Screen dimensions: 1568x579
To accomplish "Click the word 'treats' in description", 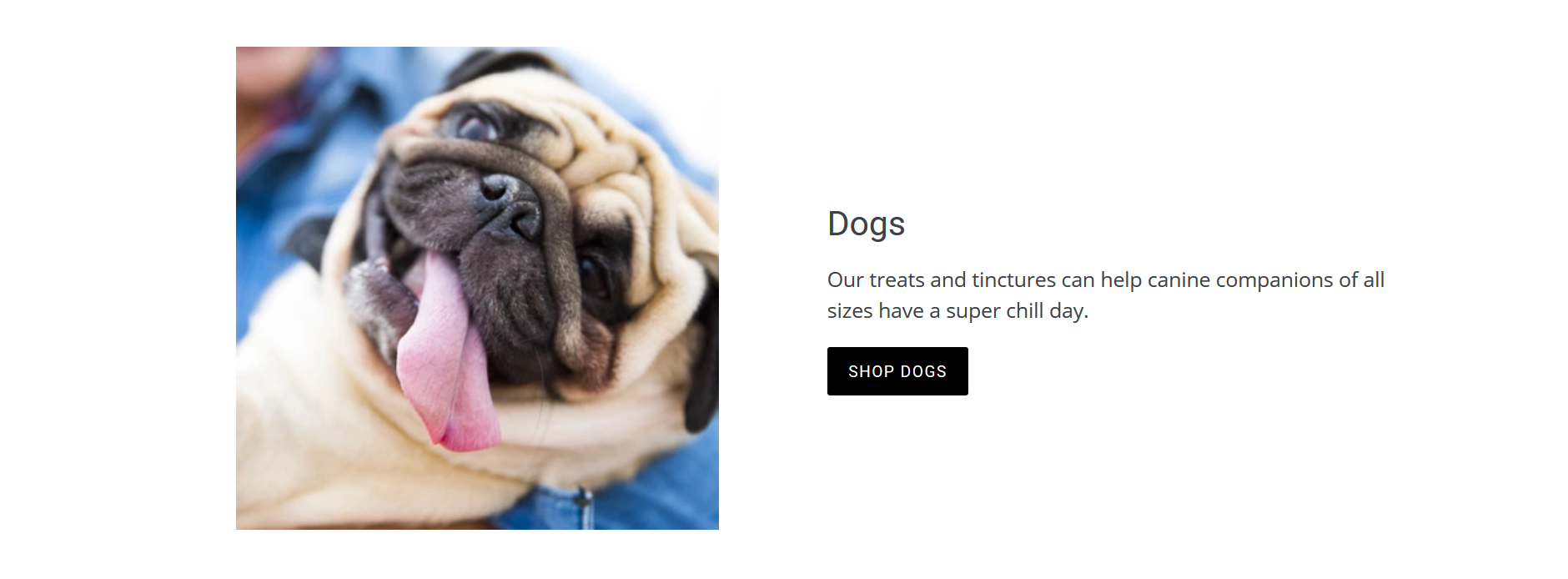I will click(x=897, y=280).
